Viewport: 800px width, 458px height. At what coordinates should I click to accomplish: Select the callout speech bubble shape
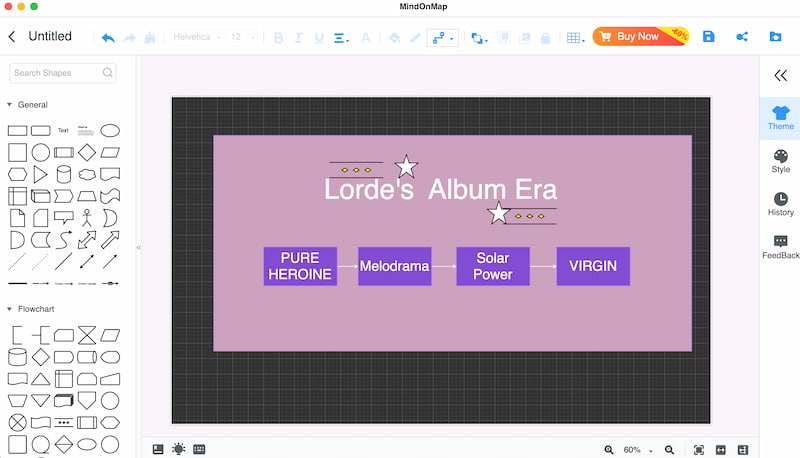coord(64,218)
